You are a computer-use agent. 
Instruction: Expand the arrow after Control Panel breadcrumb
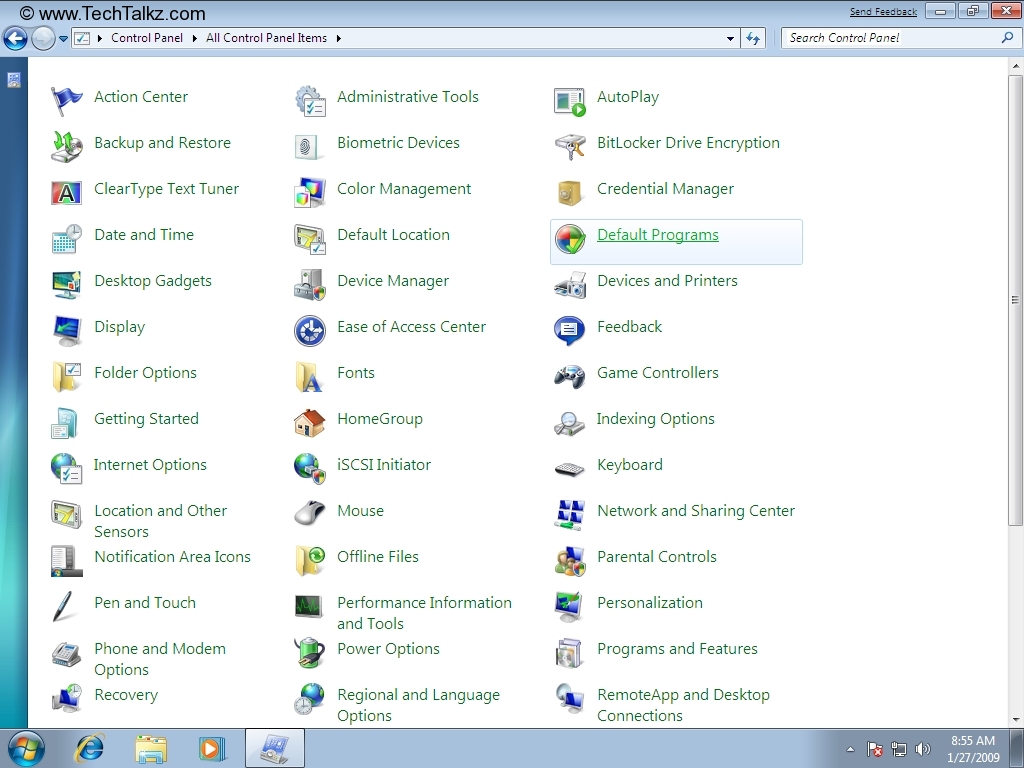194,39
